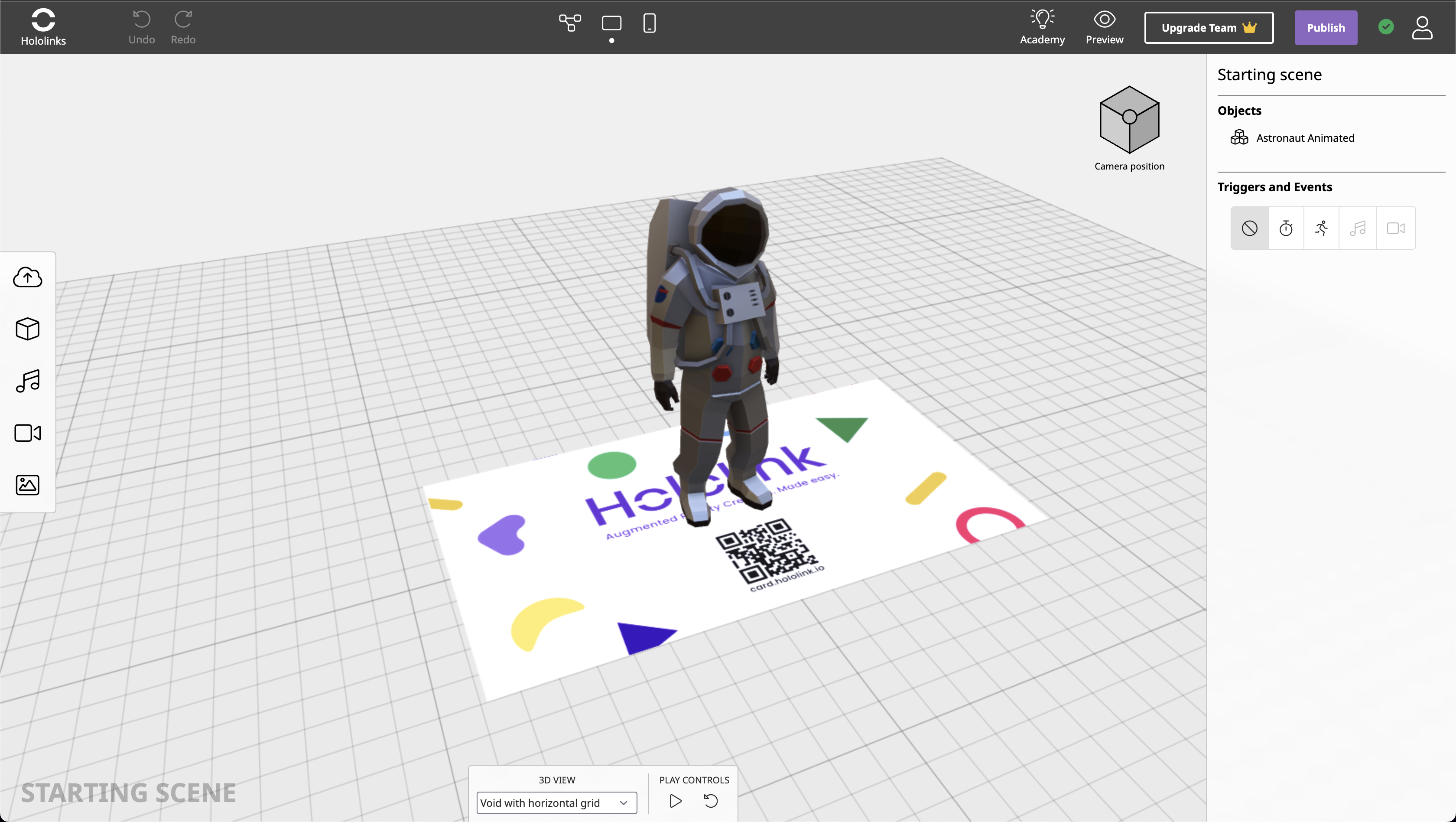
Task: Select the timer trigger
Action: tap(1286, 228)
